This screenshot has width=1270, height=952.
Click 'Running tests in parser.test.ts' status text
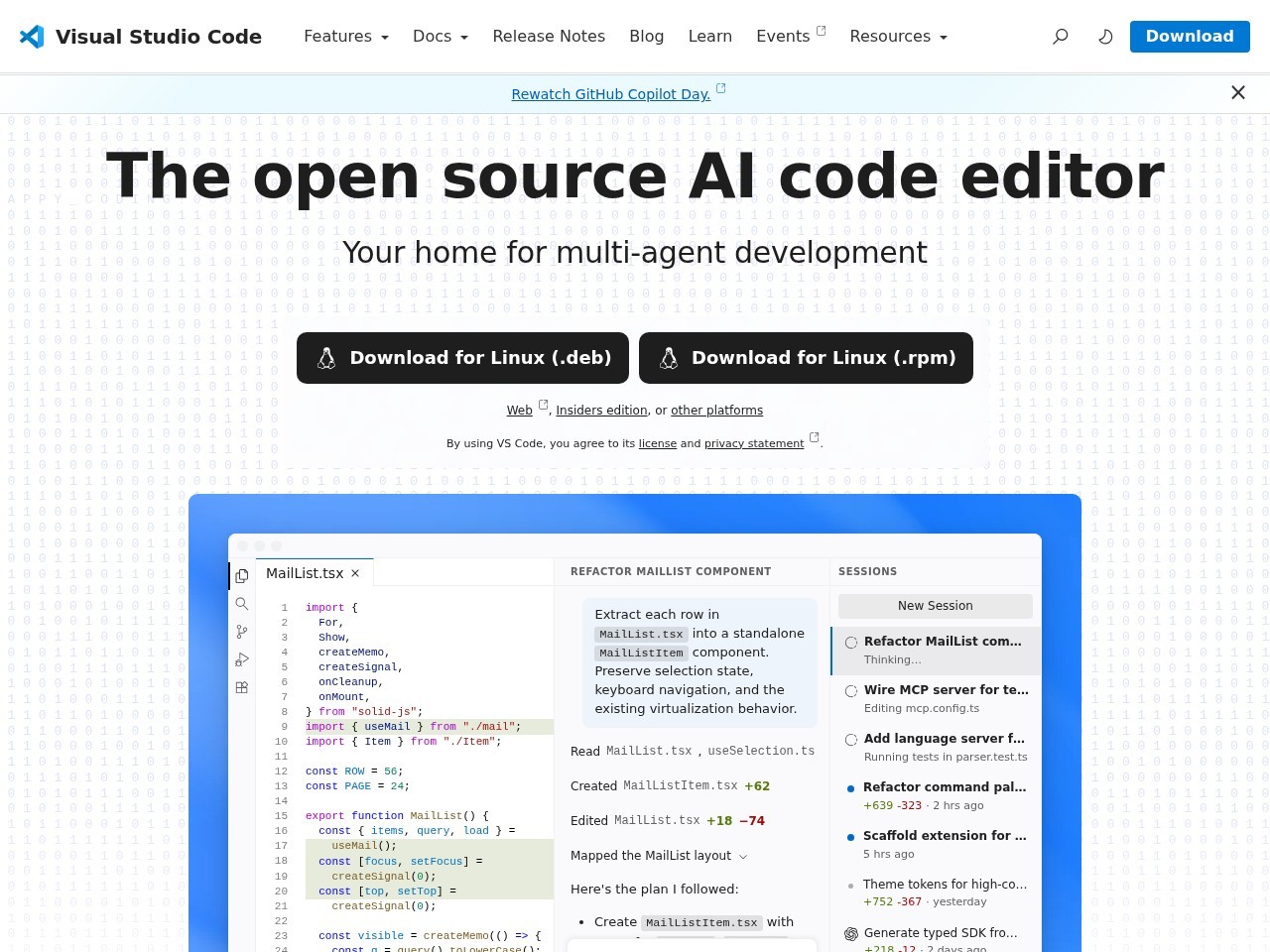tap(946, 757)
